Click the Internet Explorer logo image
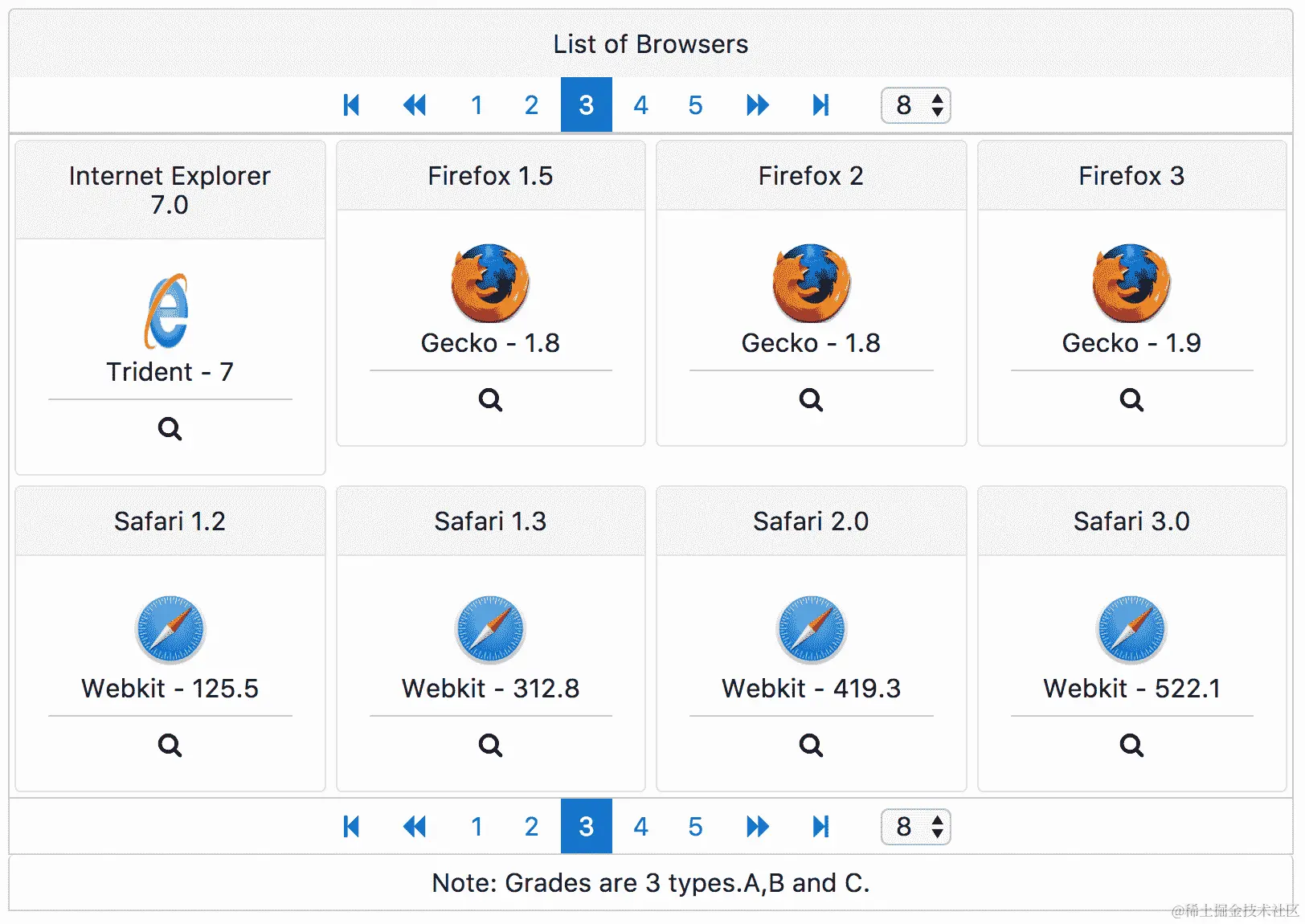Viewport: 1305px width, 924px height. point(168,312)
